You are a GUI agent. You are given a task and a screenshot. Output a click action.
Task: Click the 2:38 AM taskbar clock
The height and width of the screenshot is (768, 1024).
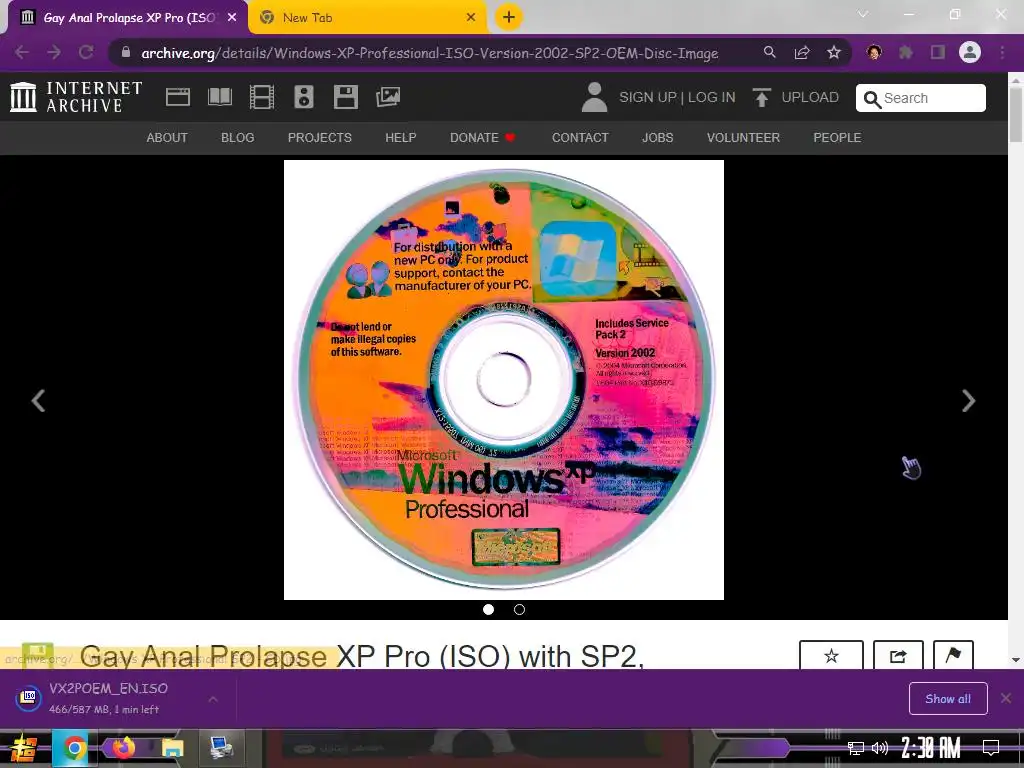pyautogui.click(x=931, y=748)
